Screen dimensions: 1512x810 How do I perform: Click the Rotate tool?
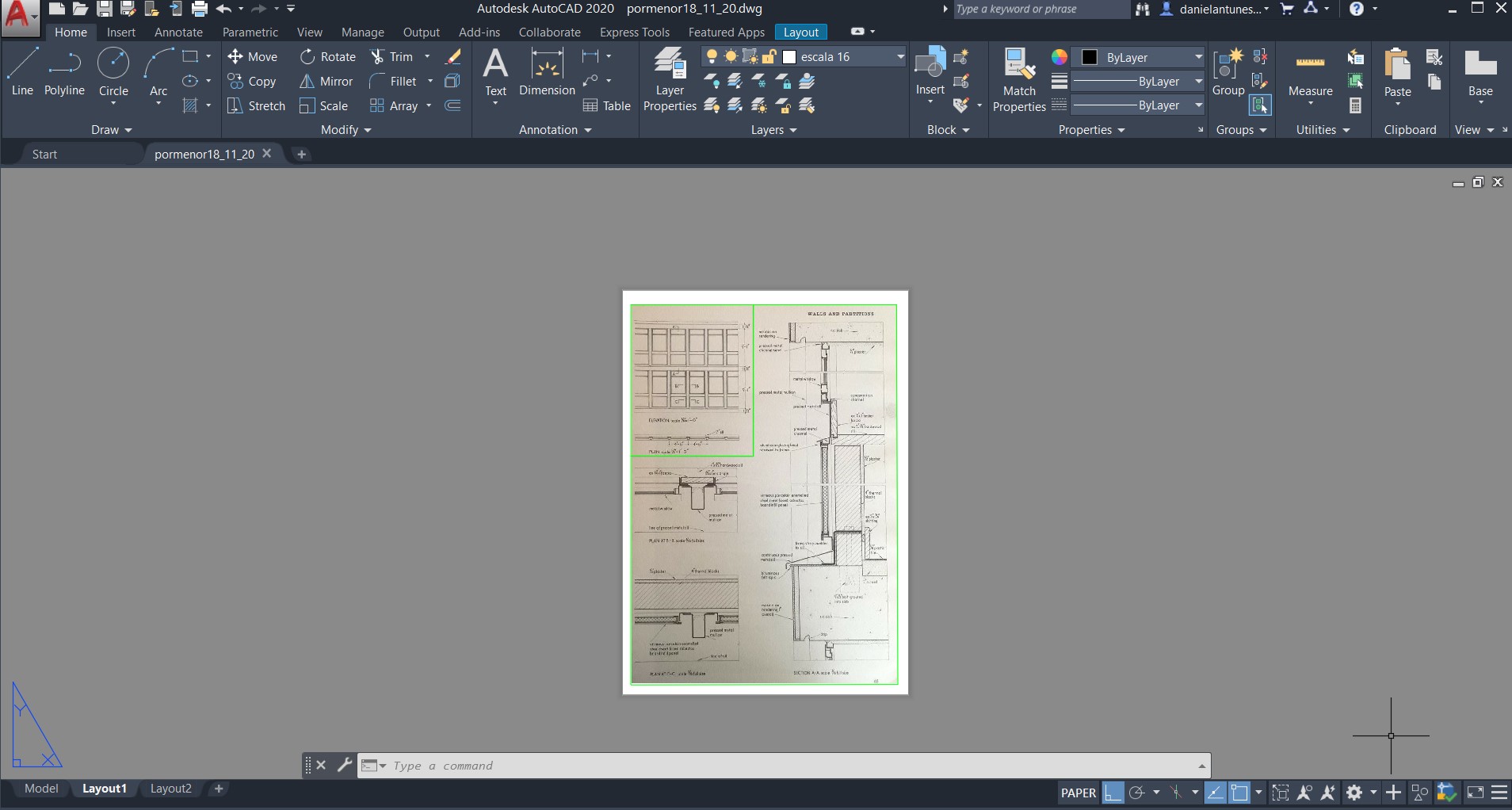[327, 56]
